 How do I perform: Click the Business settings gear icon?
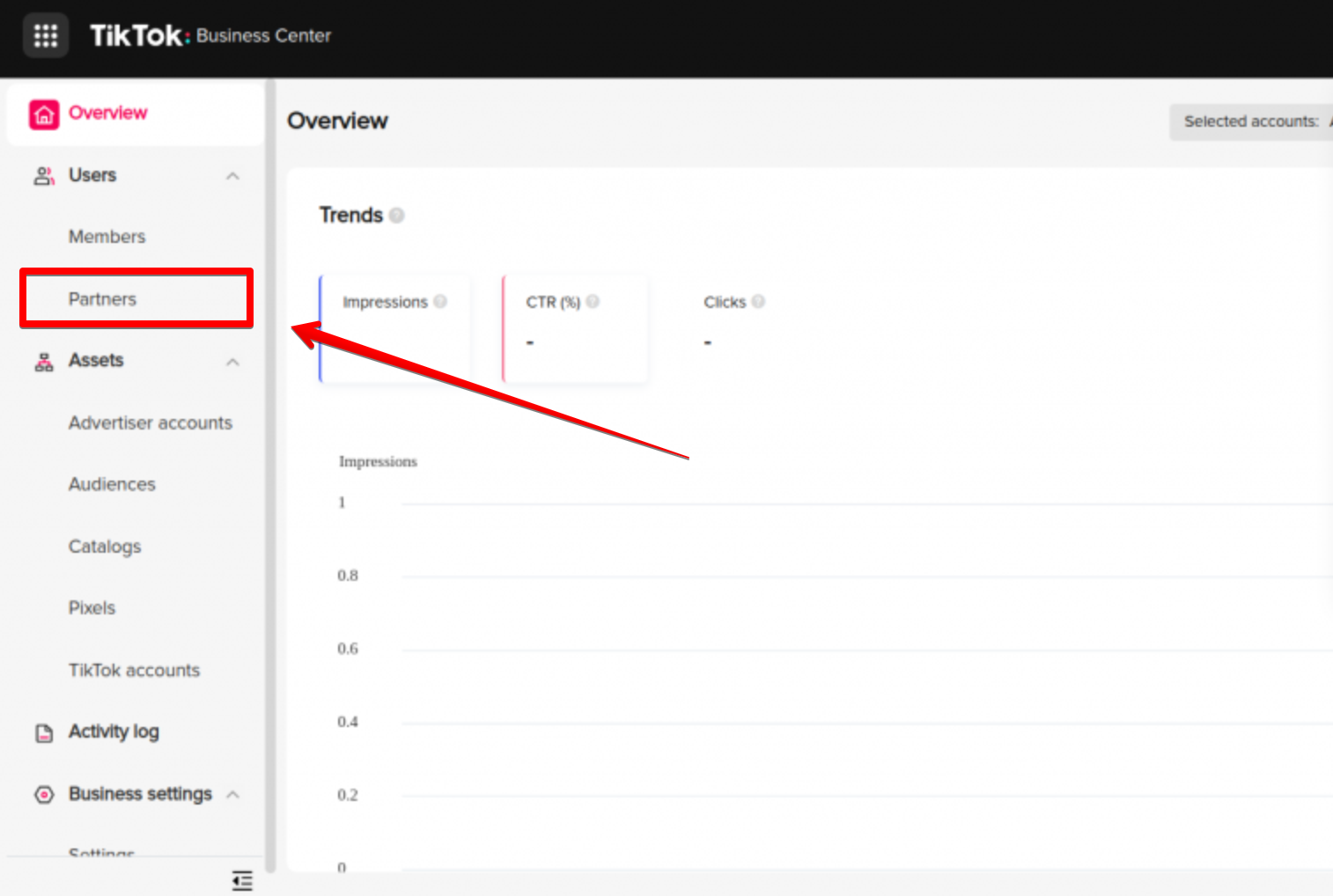pos(44,795)
